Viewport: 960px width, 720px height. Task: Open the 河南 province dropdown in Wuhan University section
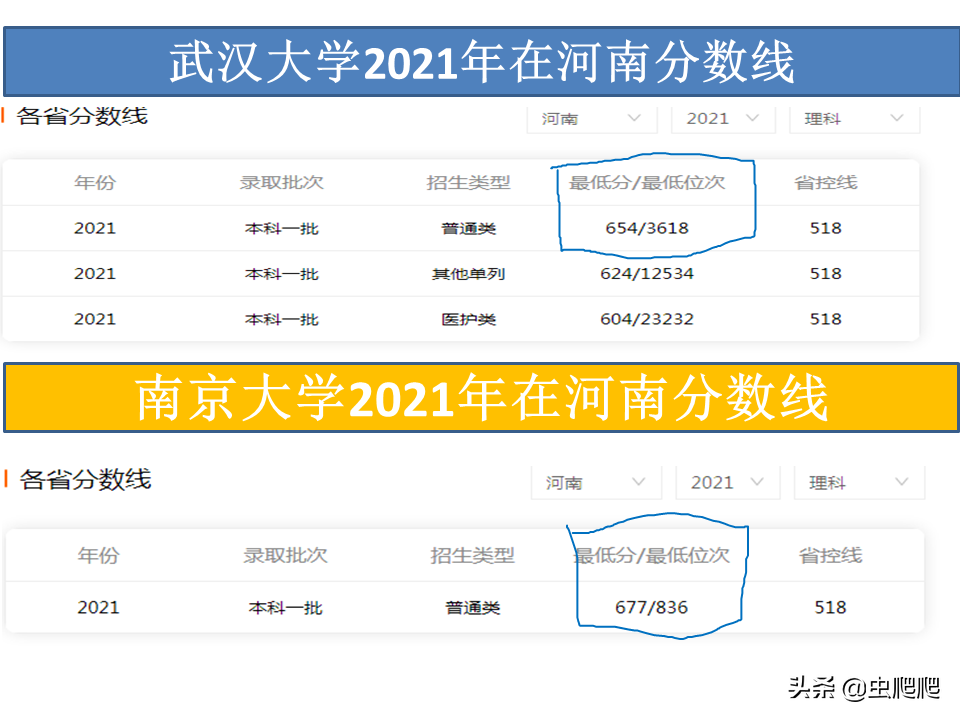pos(590,118)
